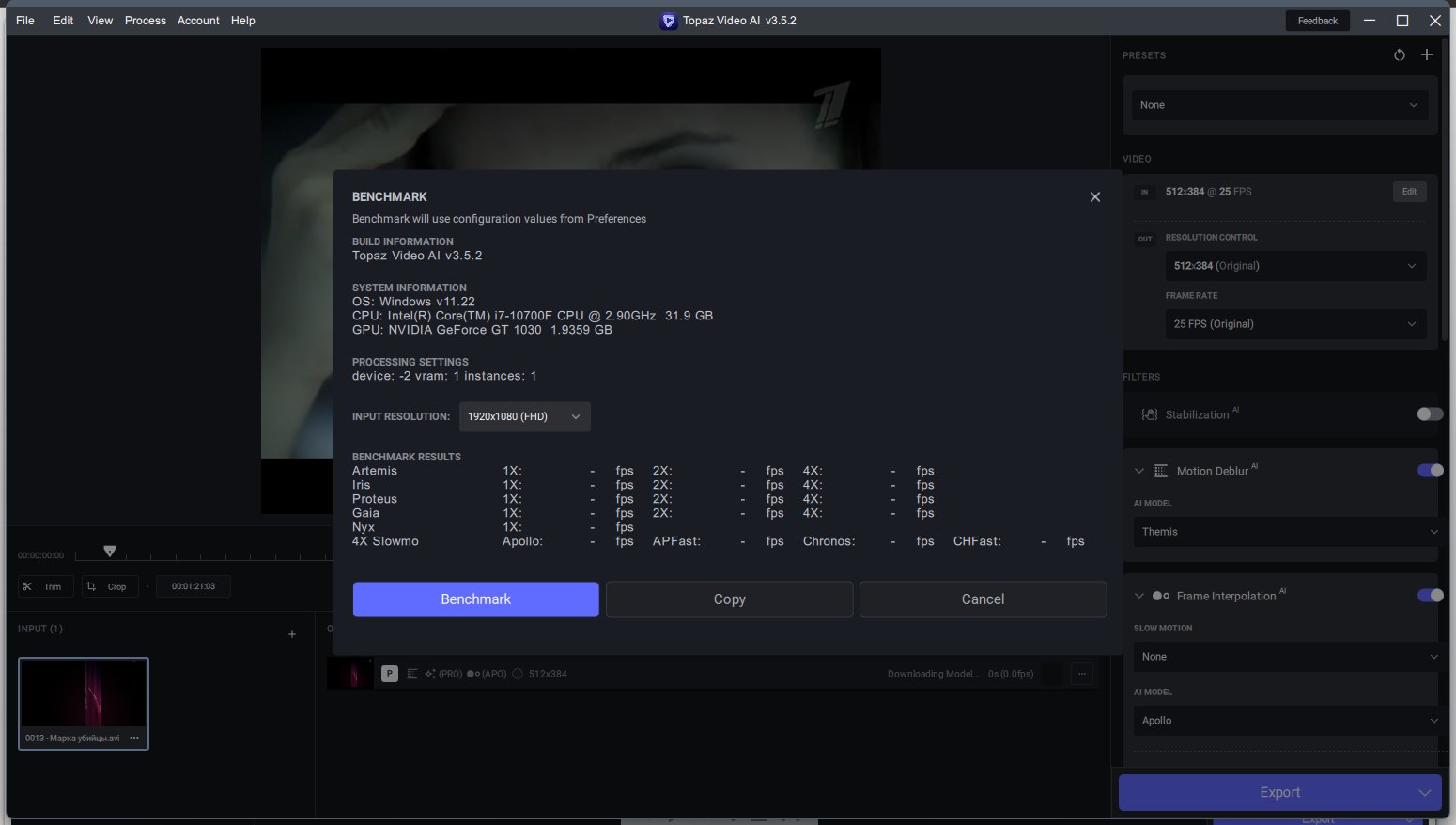Image resolution: width=1456 pixels, height=825 pixels.
Task: Open Export options dropdown arrow
Action: coord(1425,793)
